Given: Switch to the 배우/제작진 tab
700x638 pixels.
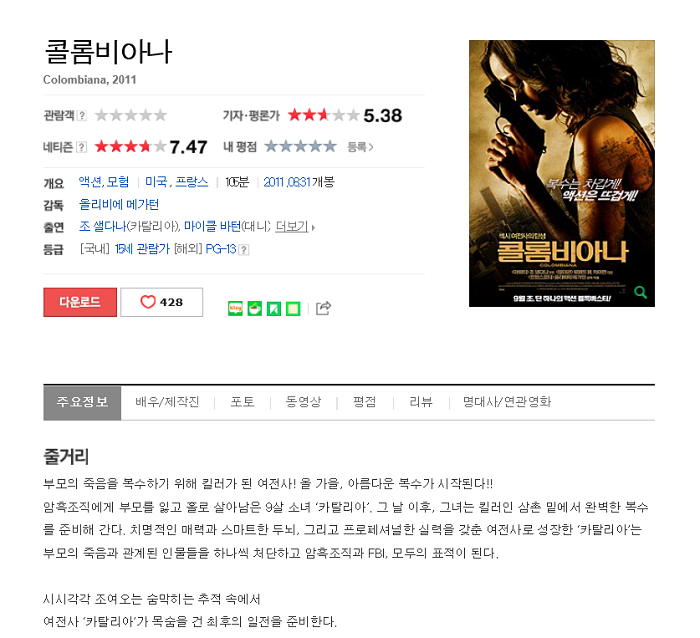Looking at the screenshot, I should pos(167,402).
